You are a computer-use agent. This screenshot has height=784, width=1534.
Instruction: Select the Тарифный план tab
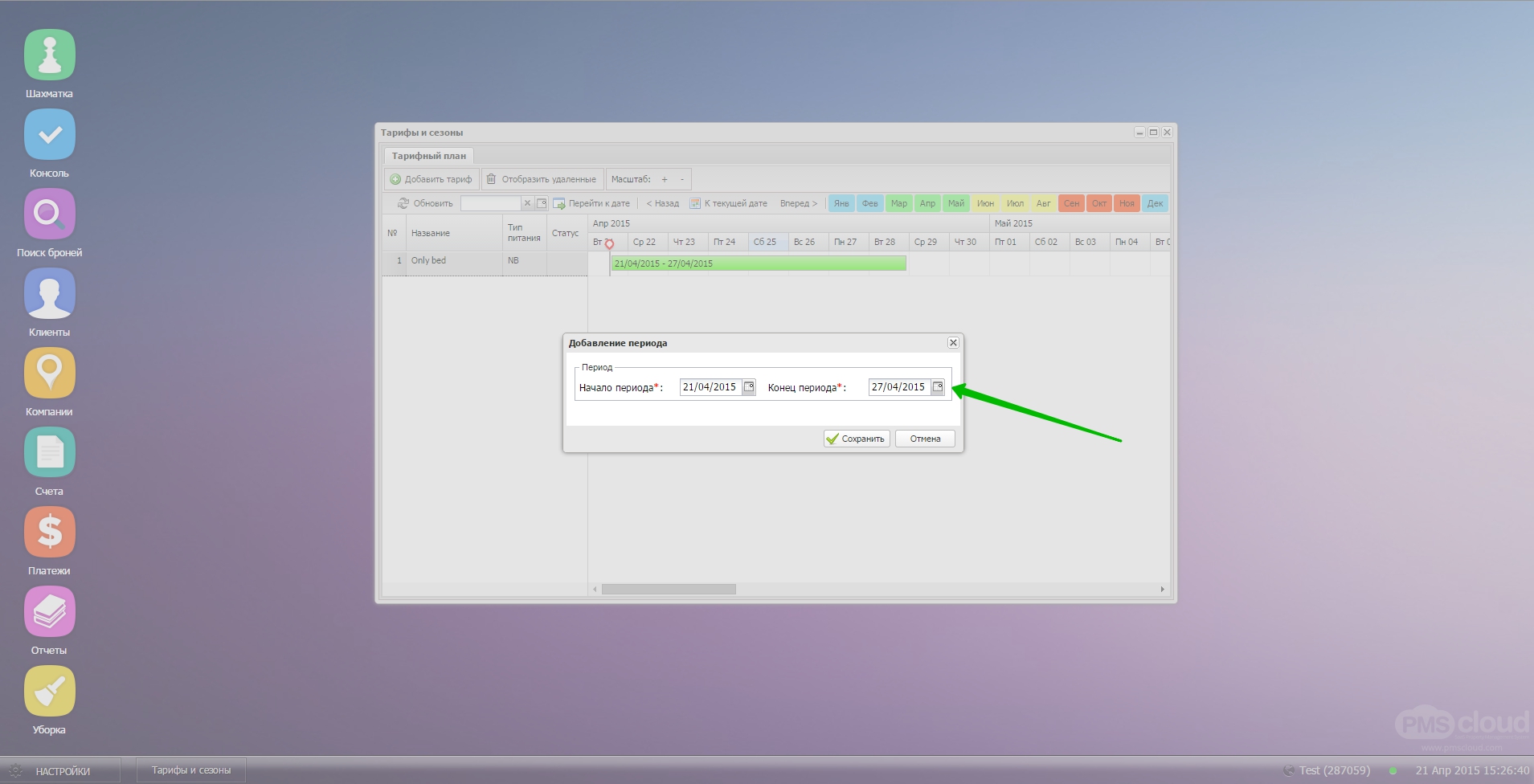(x=428, y=156)
